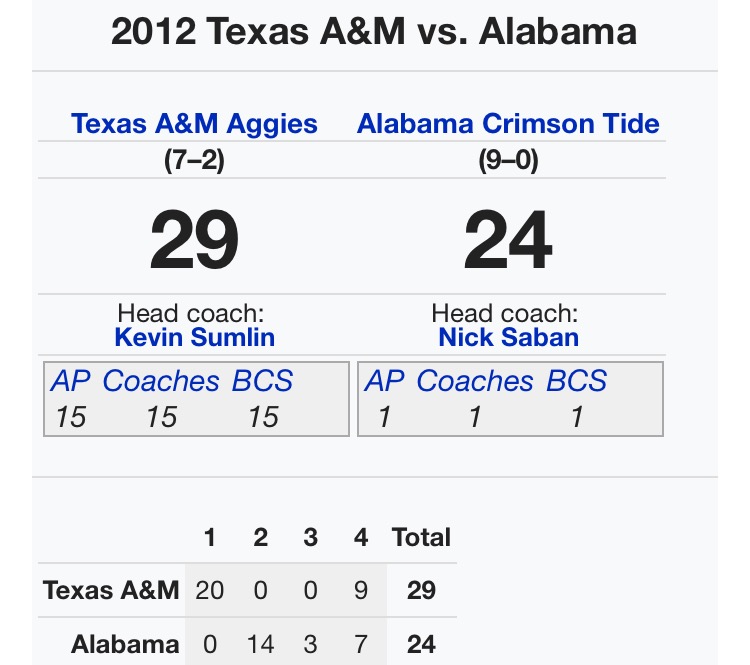This screenshot has width=750, height=665.
Task: Click the Texas A&M (7–2) record text
Action: click(194, 160)
